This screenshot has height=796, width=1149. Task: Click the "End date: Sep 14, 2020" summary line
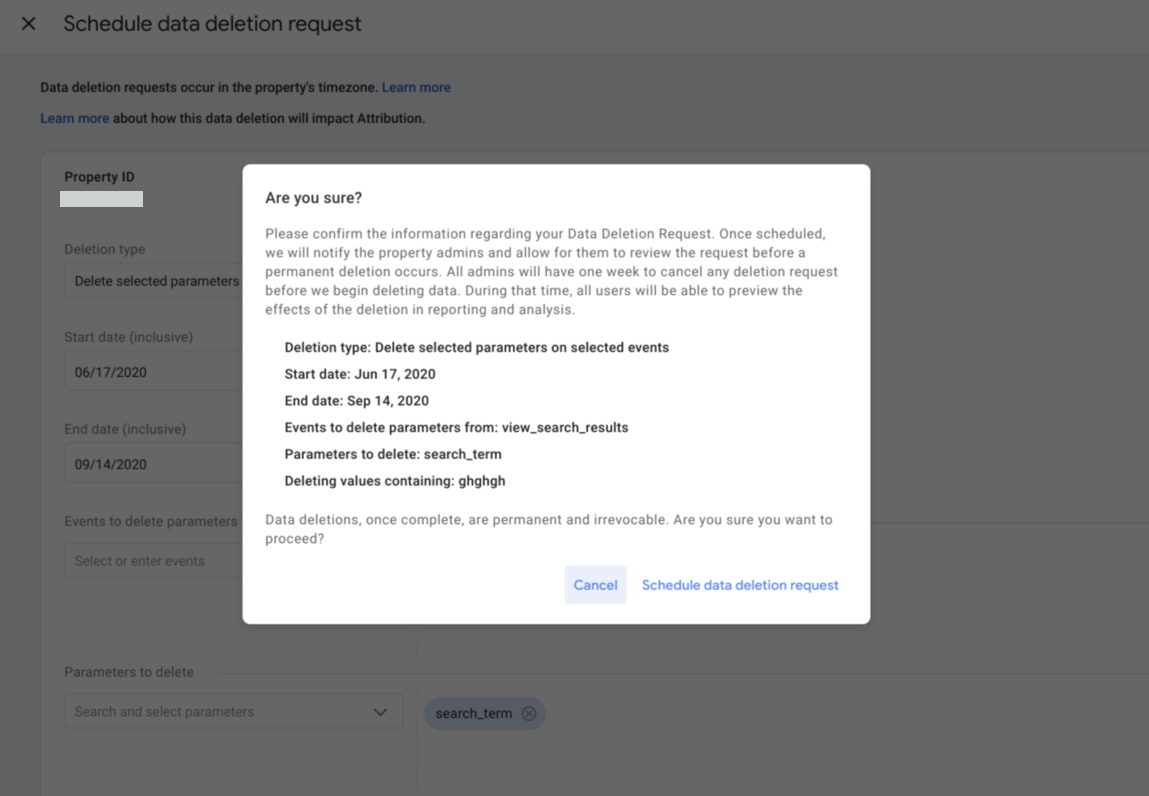pos(356,401)
